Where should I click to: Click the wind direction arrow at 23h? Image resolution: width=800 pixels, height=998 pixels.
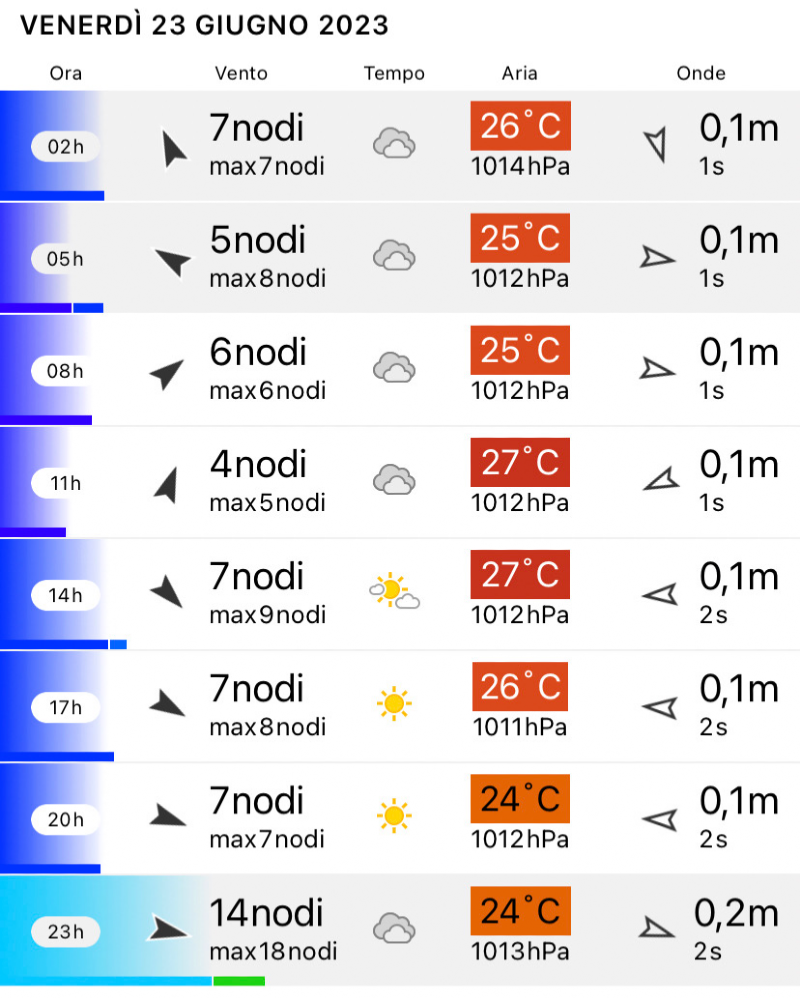[168, 929]
